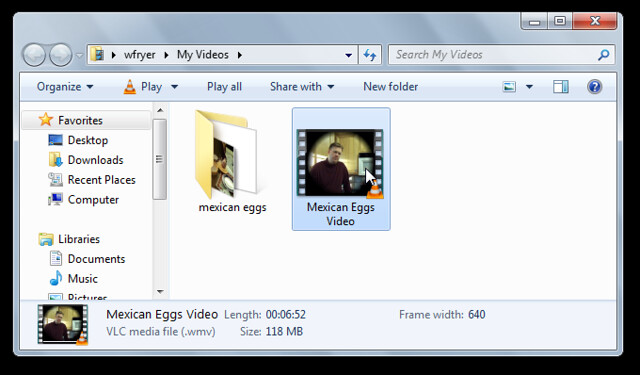Image resolution: width=640 pixels, height=375 pixels.
Task: Open the Organize menu
Action: (65, 87)
